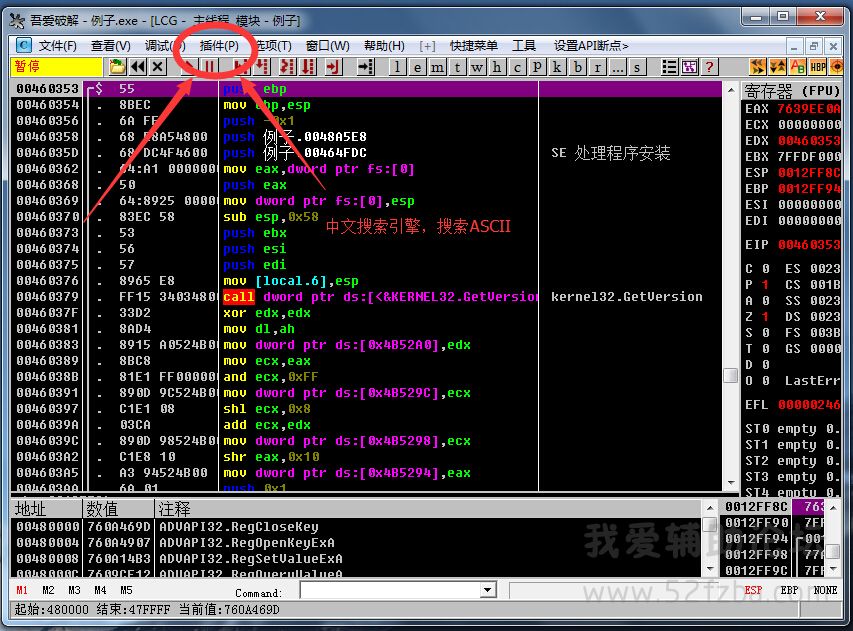Image resolution: width=853 pixels, height=631 pixels.
Task: Step over with the toolbar icon
Action: click(263, 67)
